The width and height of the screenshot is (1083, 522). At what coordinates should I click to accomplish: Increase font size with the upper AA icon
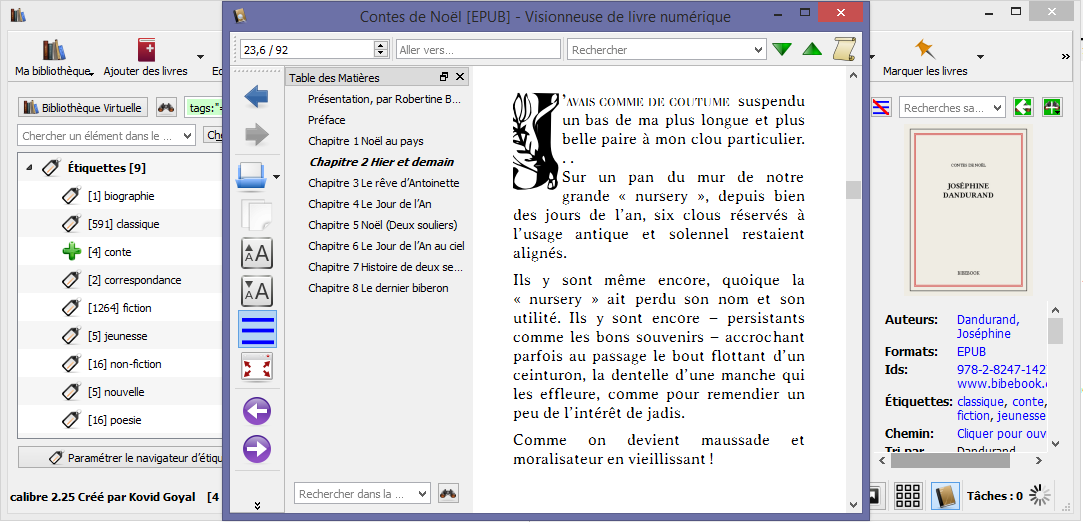pos(257,253)
